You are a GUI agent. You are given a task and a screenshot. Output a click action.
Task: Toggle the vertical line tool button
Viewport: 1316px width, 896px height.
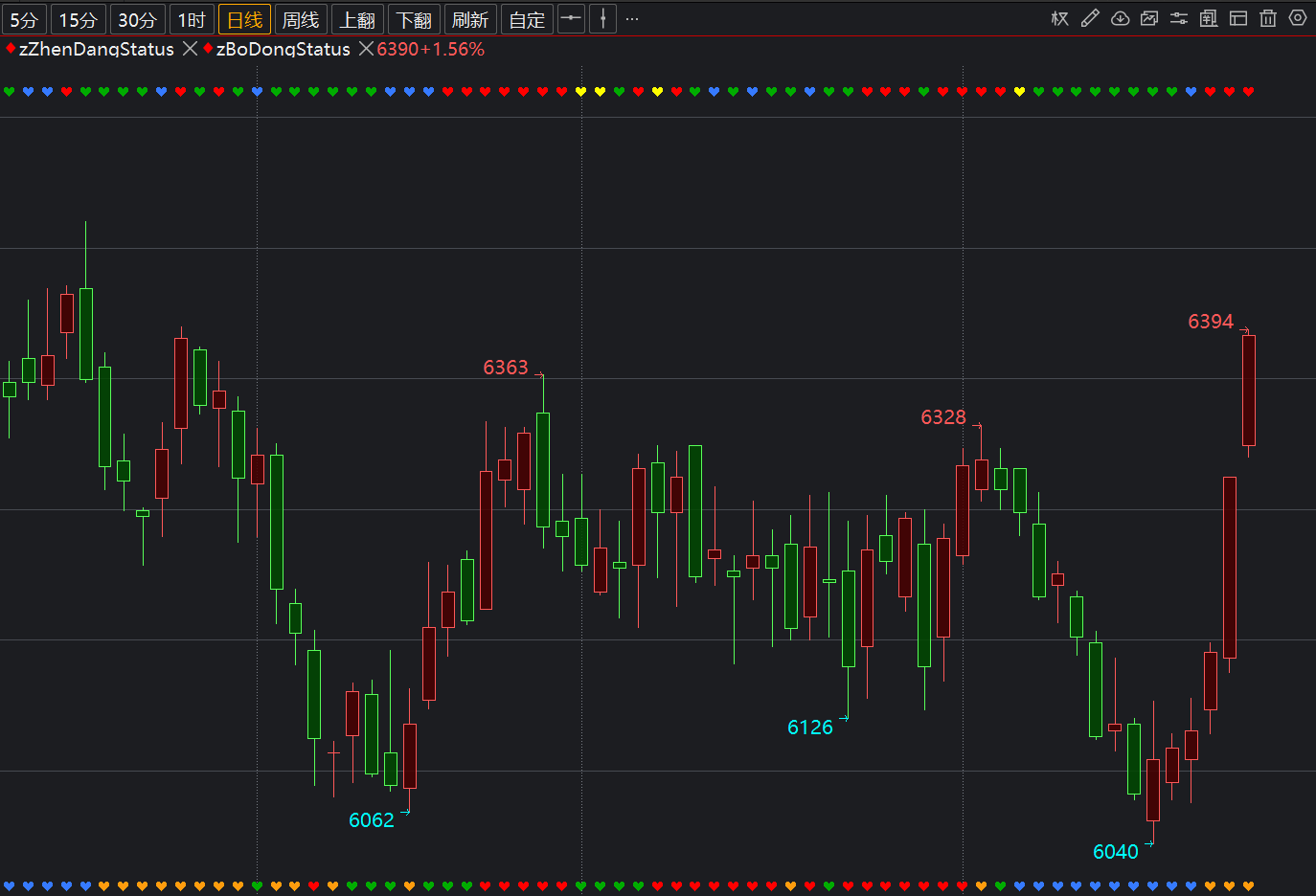tap(602, 18)
